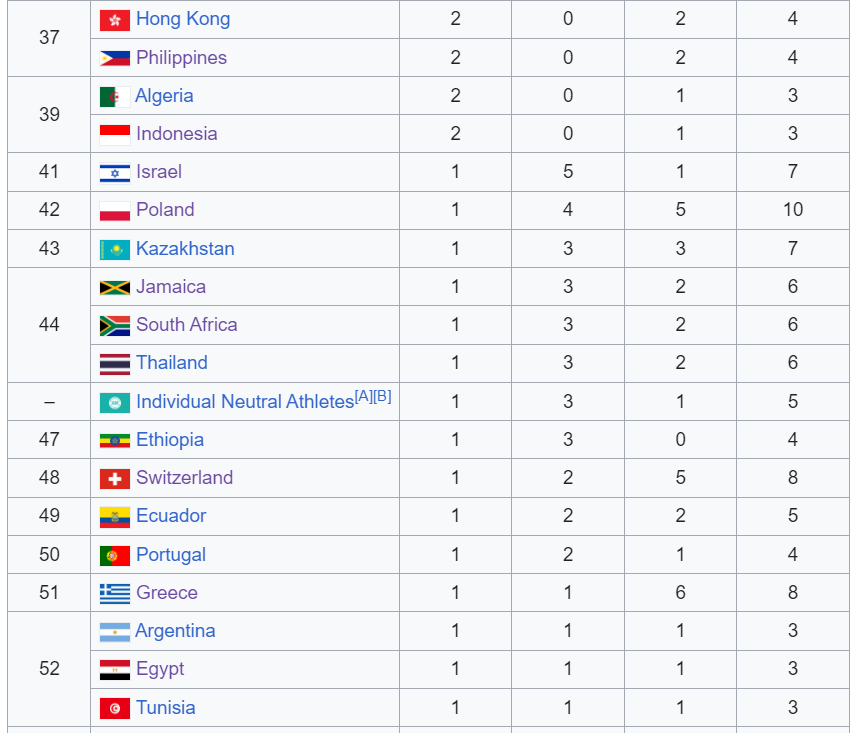The width and height of the screenshot is (854, 733).
Task: Follow the Ethiopia link
Action: [x=170, y=439]
